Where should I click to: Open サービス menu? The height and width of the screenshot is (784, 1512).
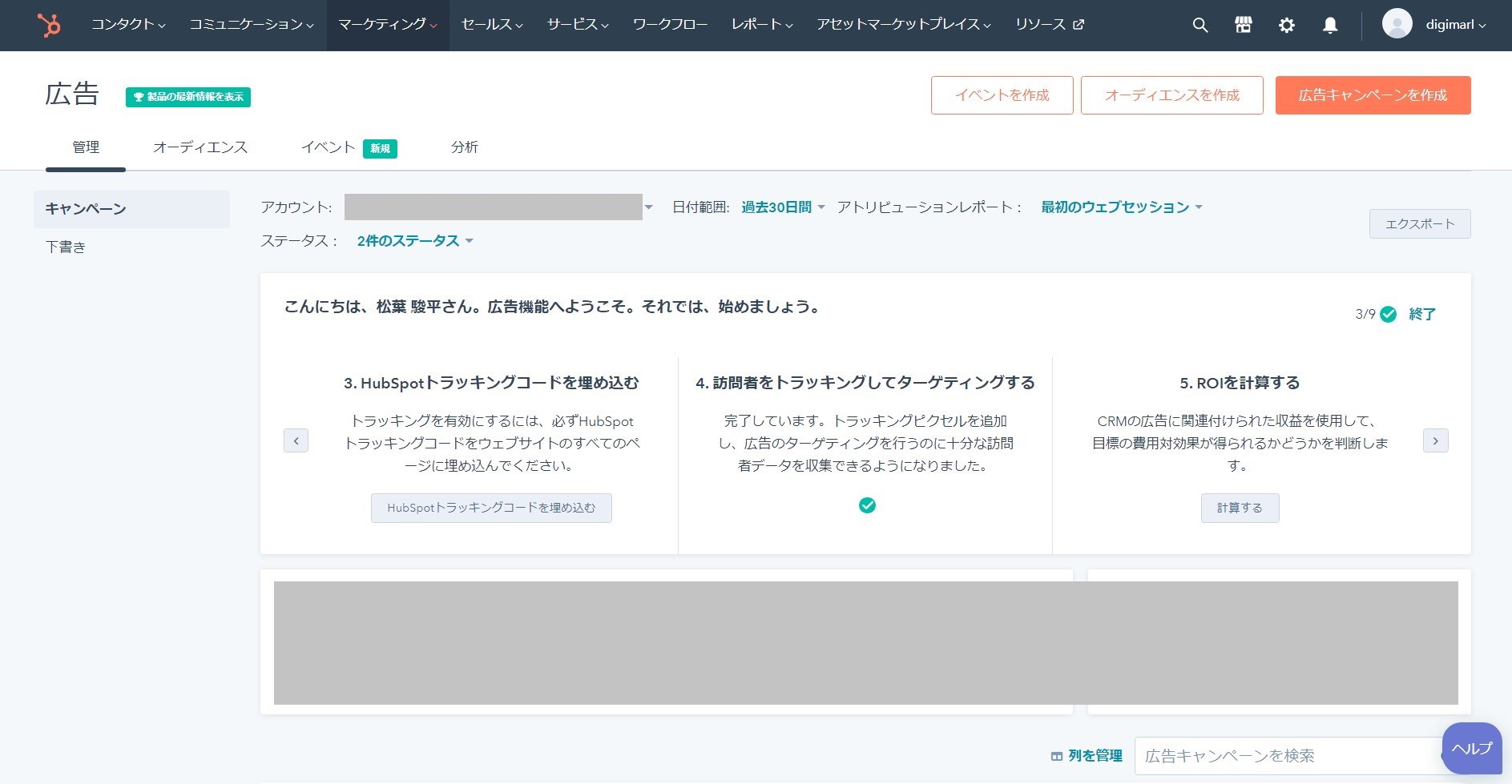pos(578,25)
